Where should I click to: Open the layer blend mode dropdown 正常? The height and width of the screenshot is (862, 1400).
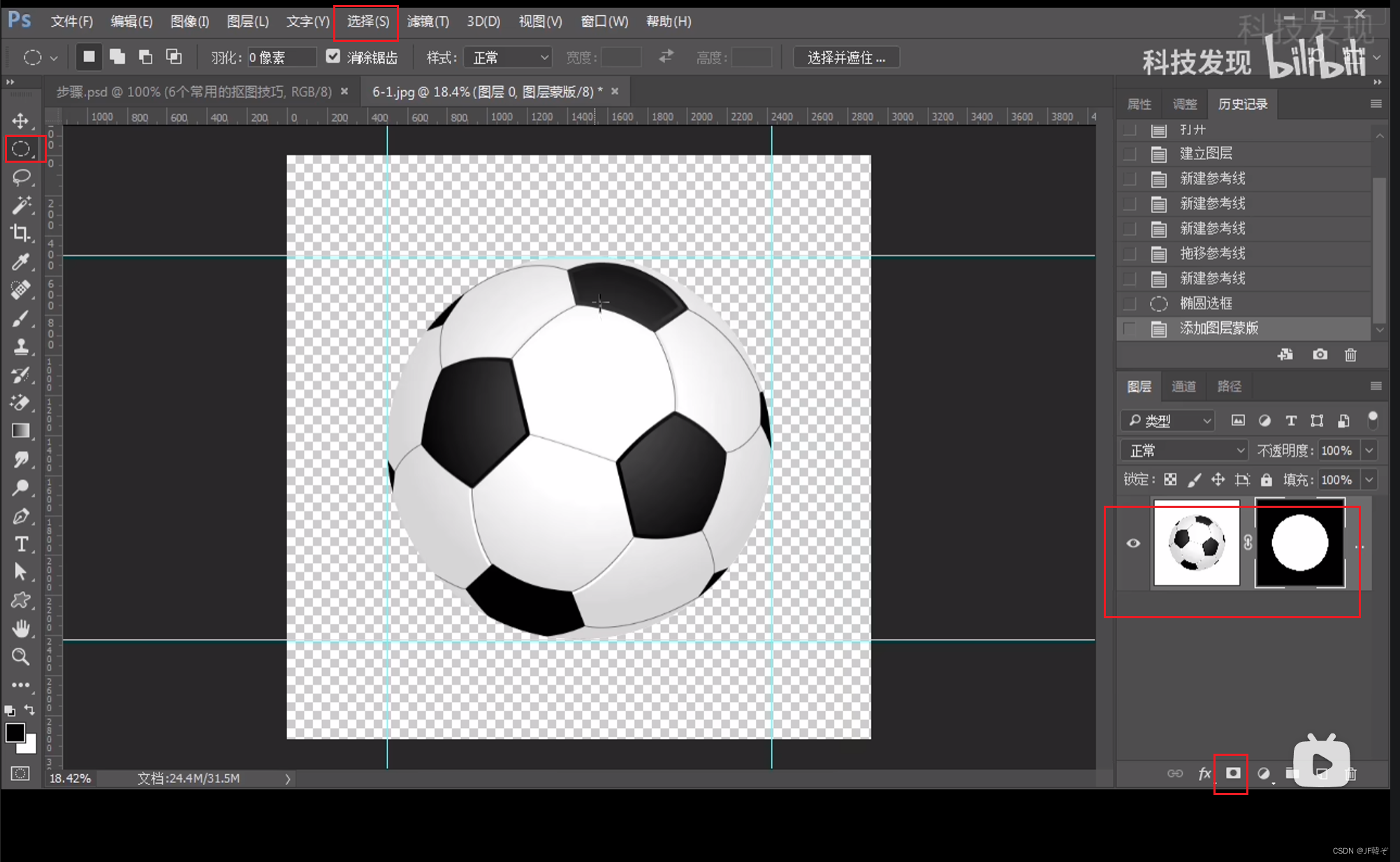pos(1184,451)
